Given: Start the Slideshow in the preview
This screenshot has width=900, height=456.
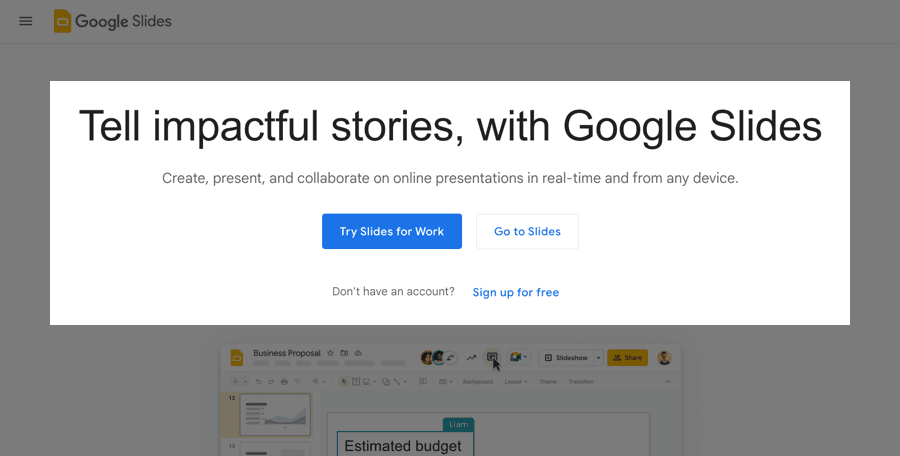Looking at the screenshot, I should (567, 358).
